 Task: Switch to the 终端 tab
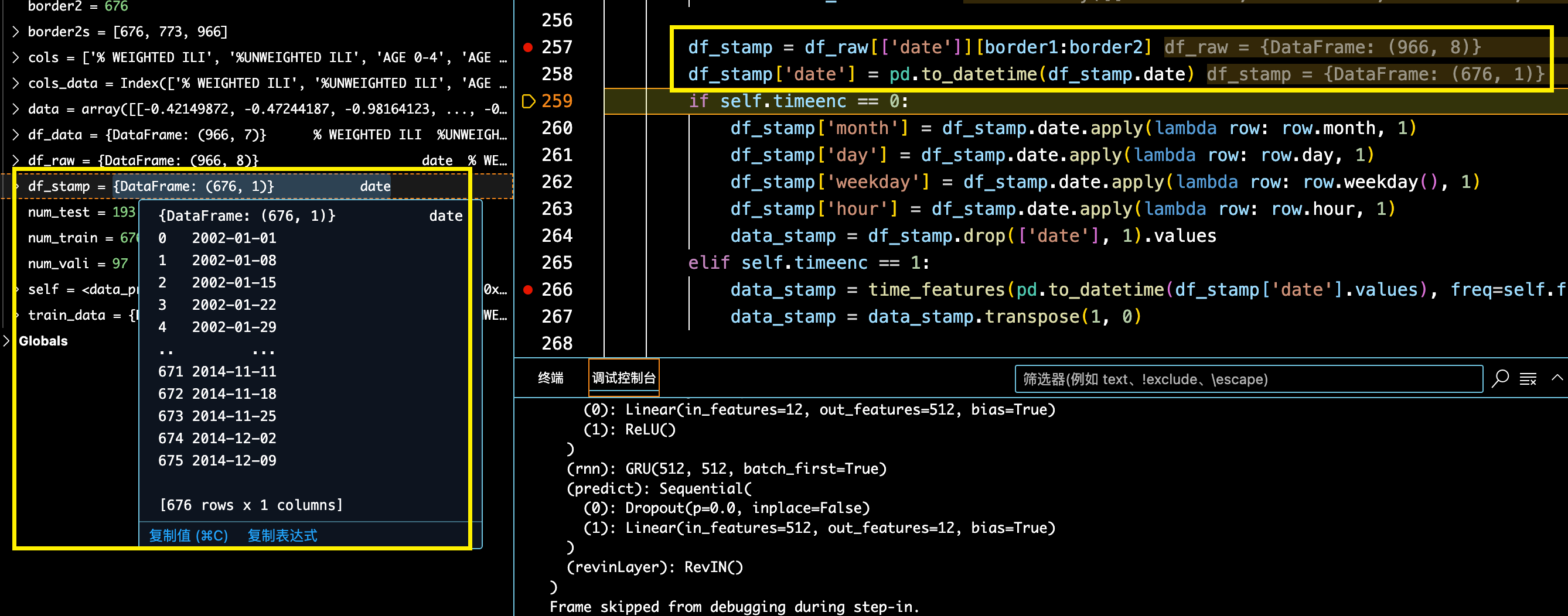(550, 378)
